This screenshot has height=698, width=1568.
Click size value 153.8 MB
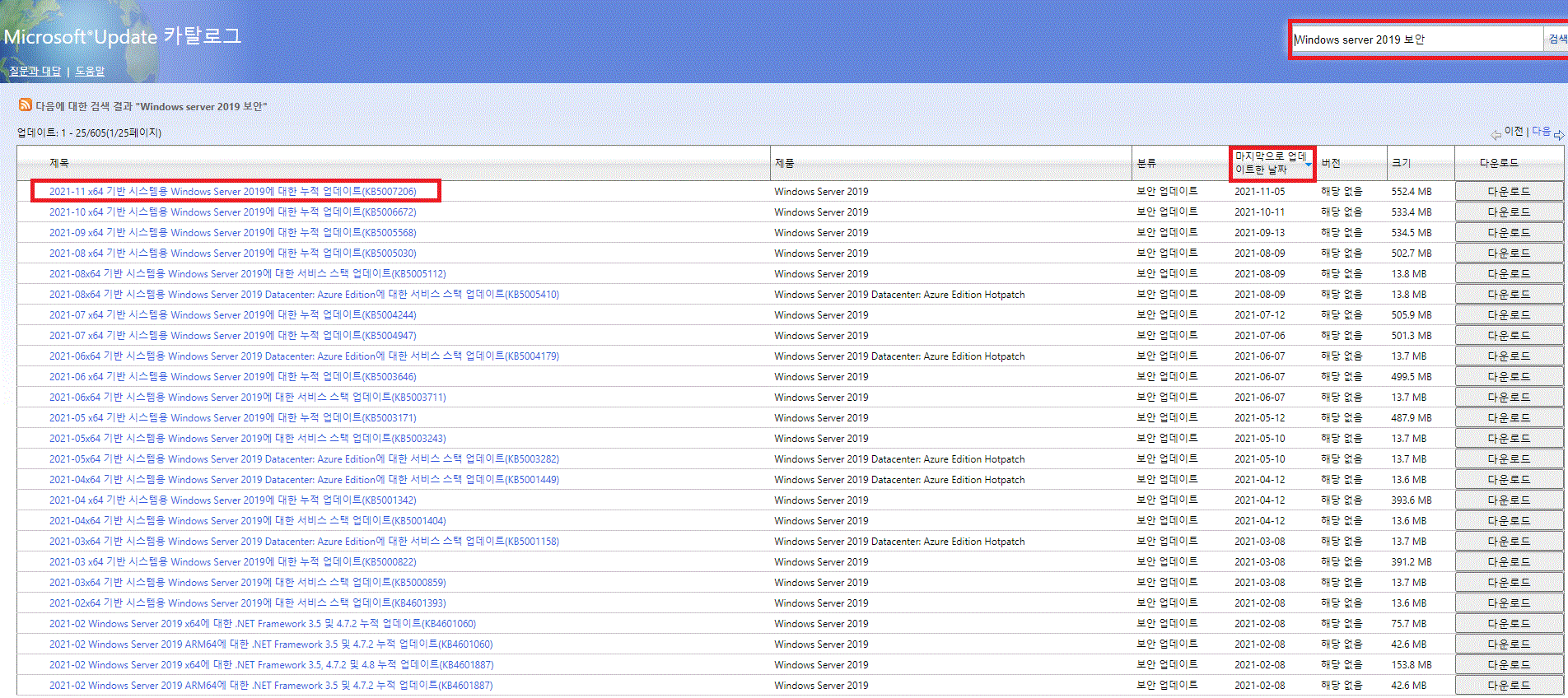[1412, 664]
